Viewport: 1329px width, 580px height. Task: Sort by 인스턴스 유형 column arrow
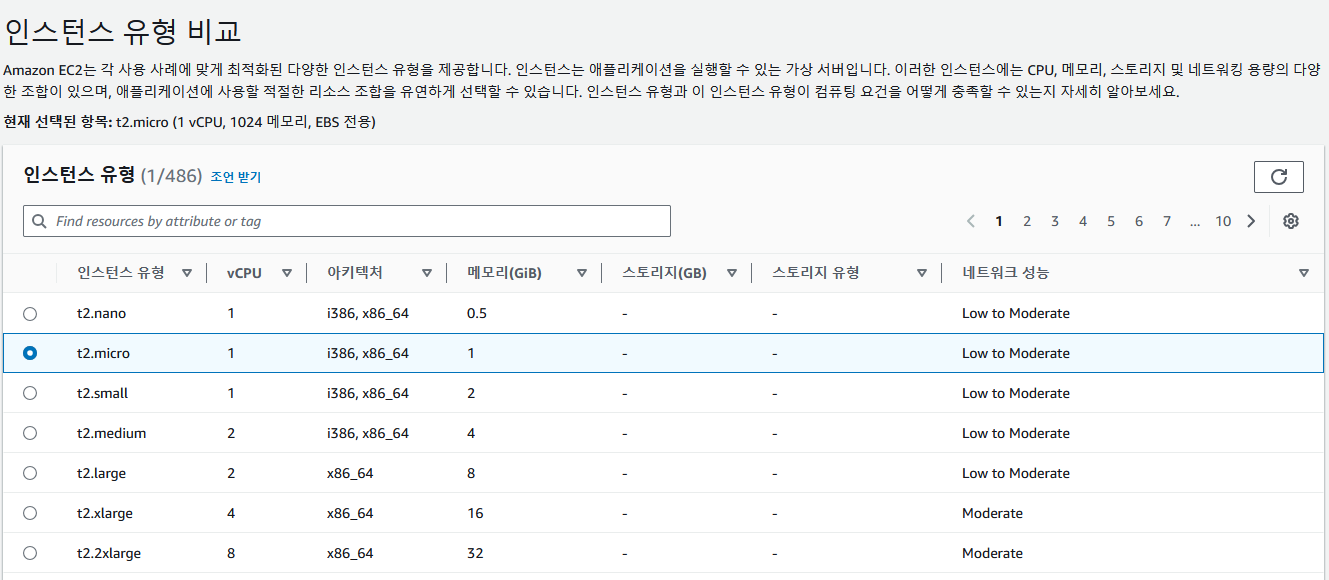pos(187,273)
